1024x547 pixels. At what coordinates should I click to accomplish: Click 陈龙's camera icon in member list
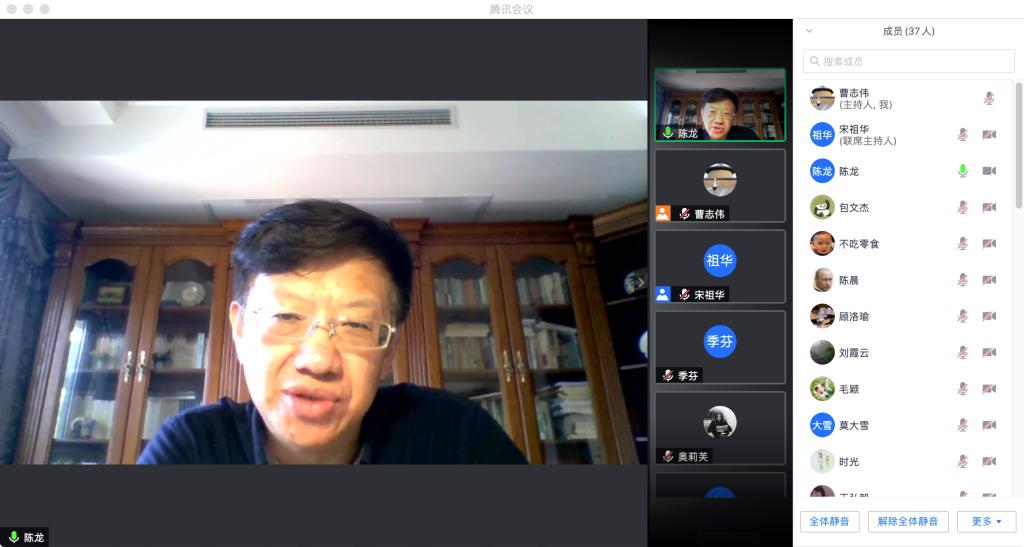click(988, 171)
